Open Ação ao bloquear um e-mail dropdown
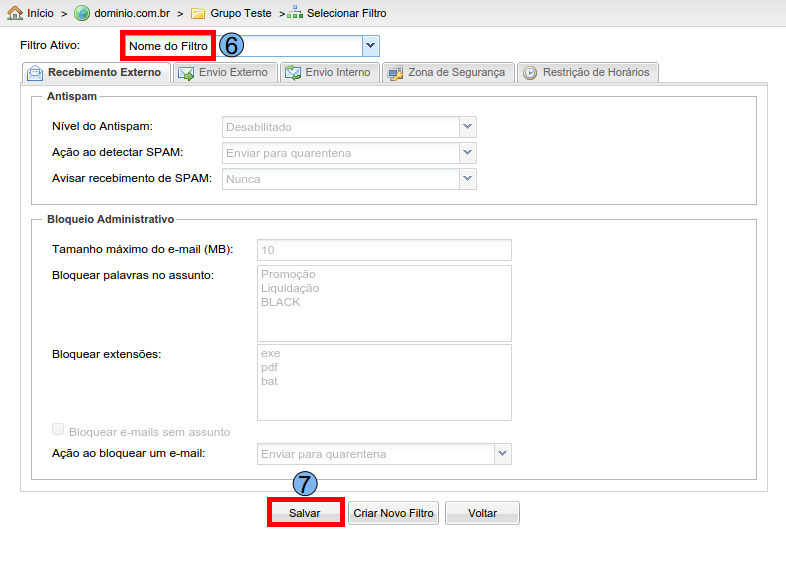This screenshot has height=573, width=786. 502,454
